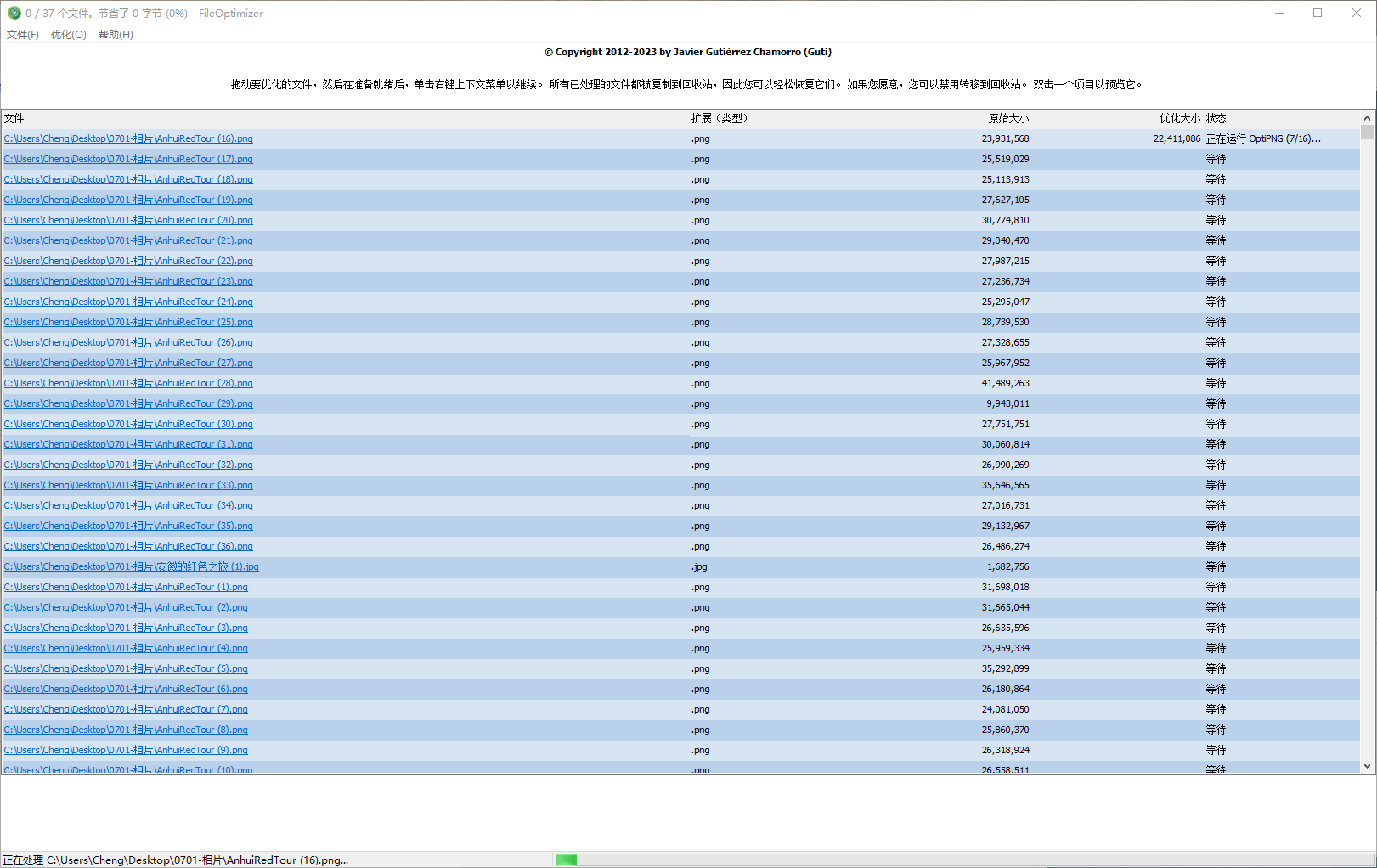This screenshot has width=1377, height=868.
Task: Click the green progress bar in status bar
Action: 567,860
